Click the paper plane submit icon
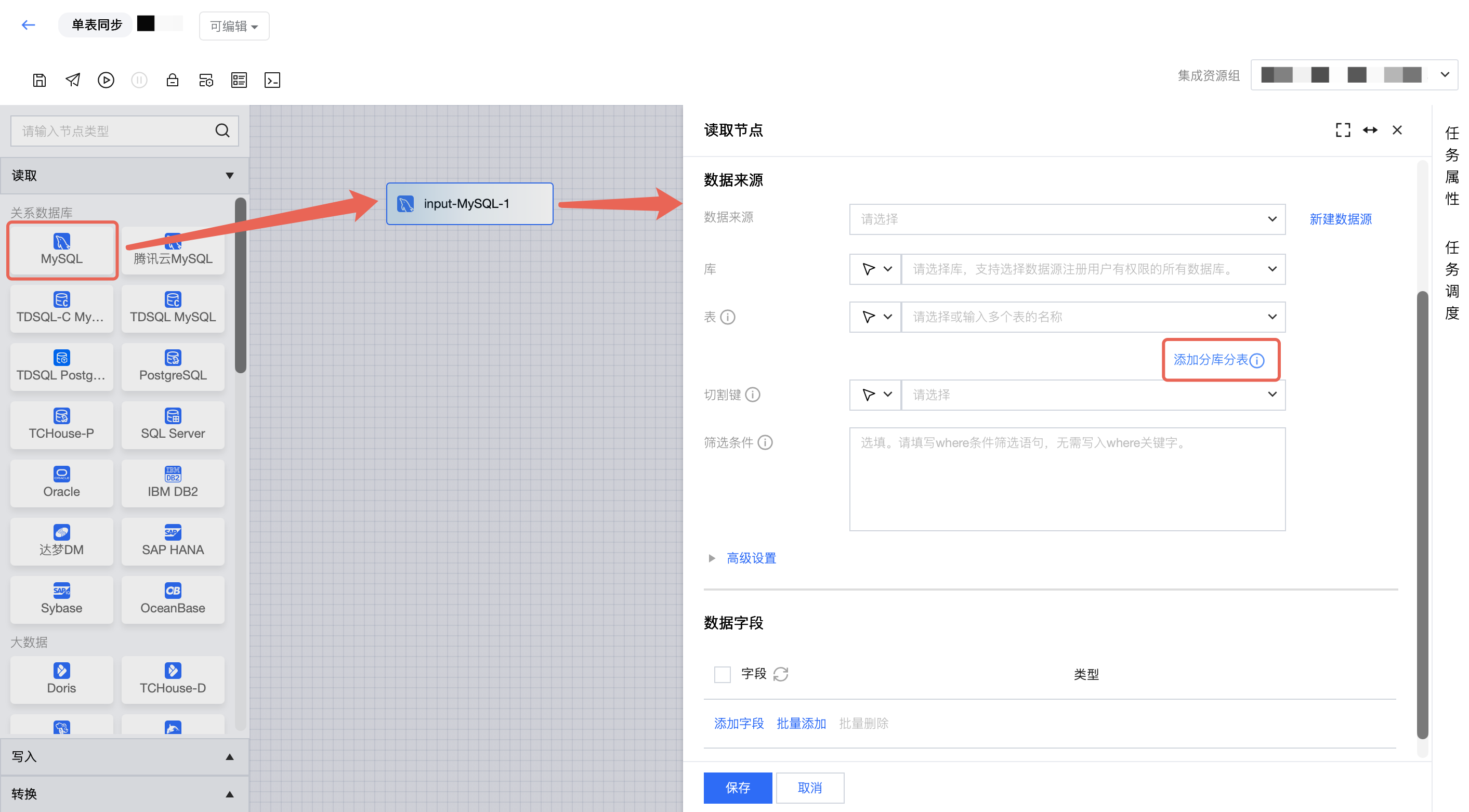The image size is (1469, 812). 72,81
